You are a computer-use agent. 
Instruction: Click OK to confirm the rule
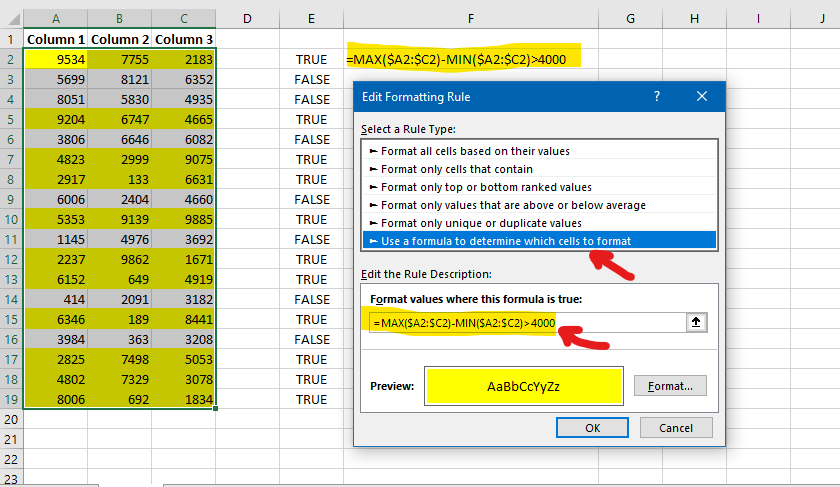coord(592,428)
